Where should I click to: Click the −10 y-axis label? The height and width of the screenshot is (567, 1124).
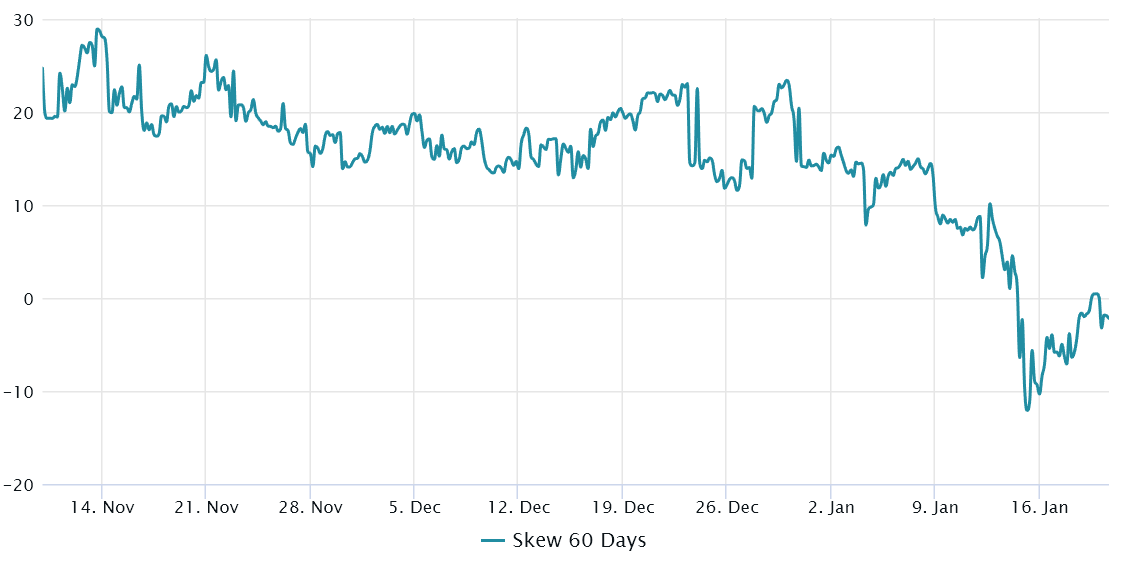[19, 392]
